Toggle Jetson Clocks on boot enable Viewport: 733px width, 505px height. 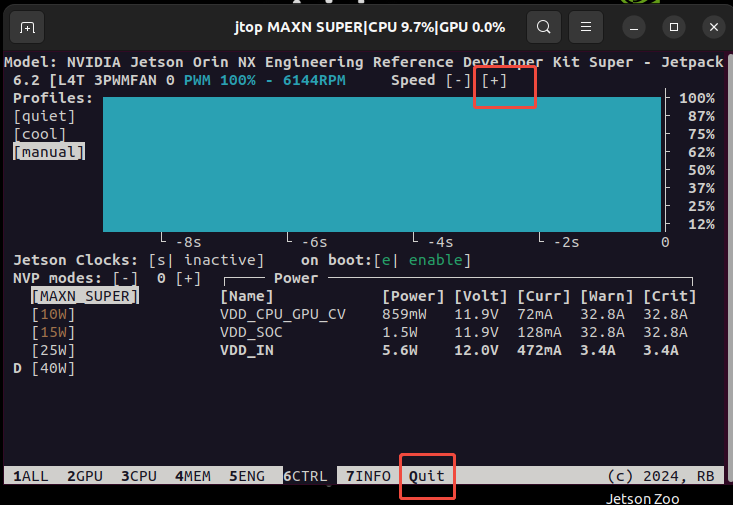click(424, 260)
